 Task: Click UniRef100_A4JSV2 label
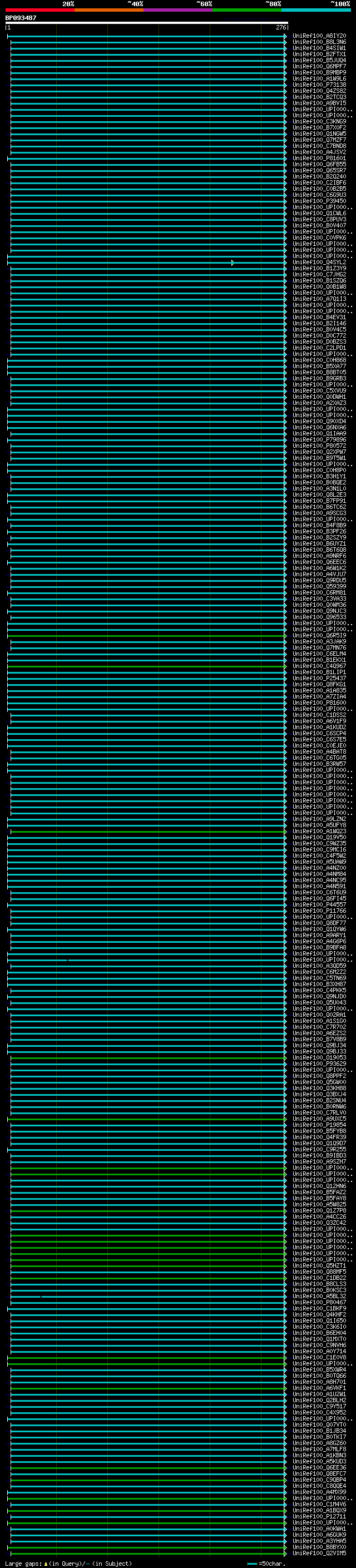pos(319,152)
